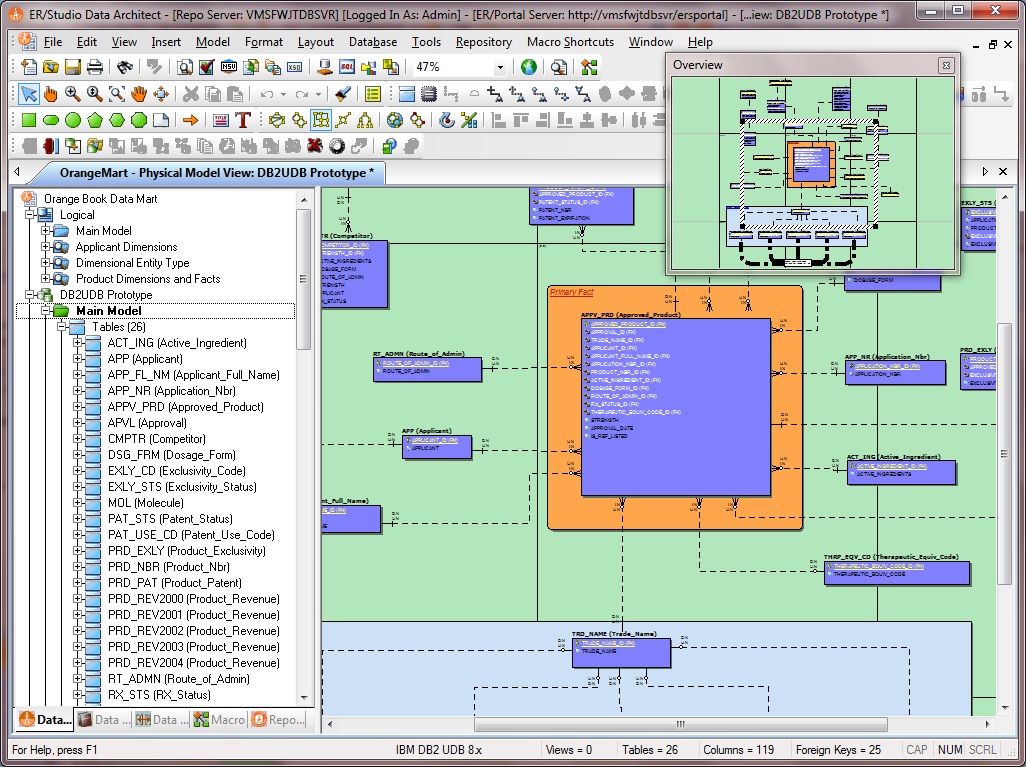Click the XSD schema generation icon

click(294, 67)
